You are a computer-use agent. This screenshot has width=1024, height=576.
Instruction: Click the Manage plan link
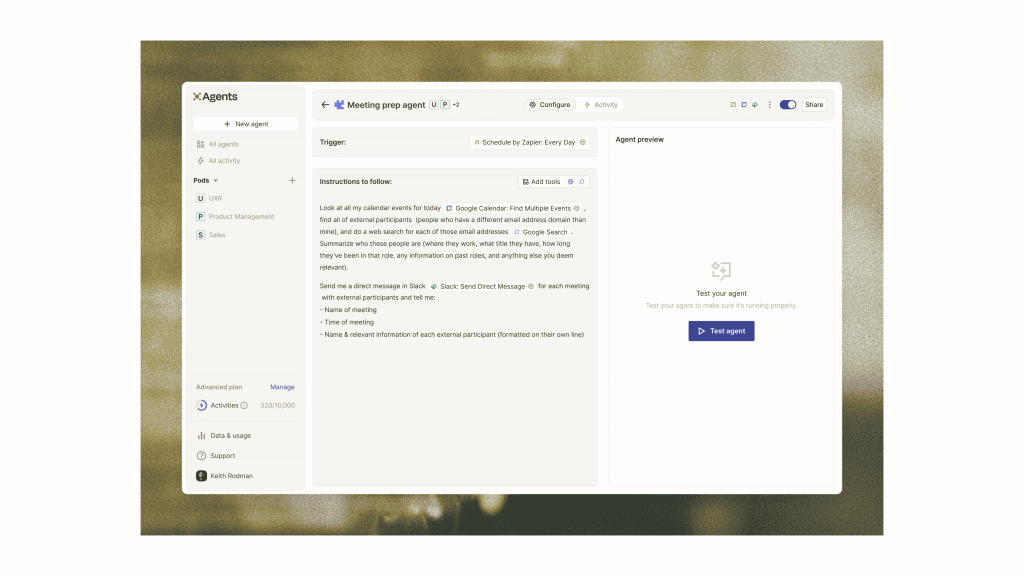click(282, 387)
